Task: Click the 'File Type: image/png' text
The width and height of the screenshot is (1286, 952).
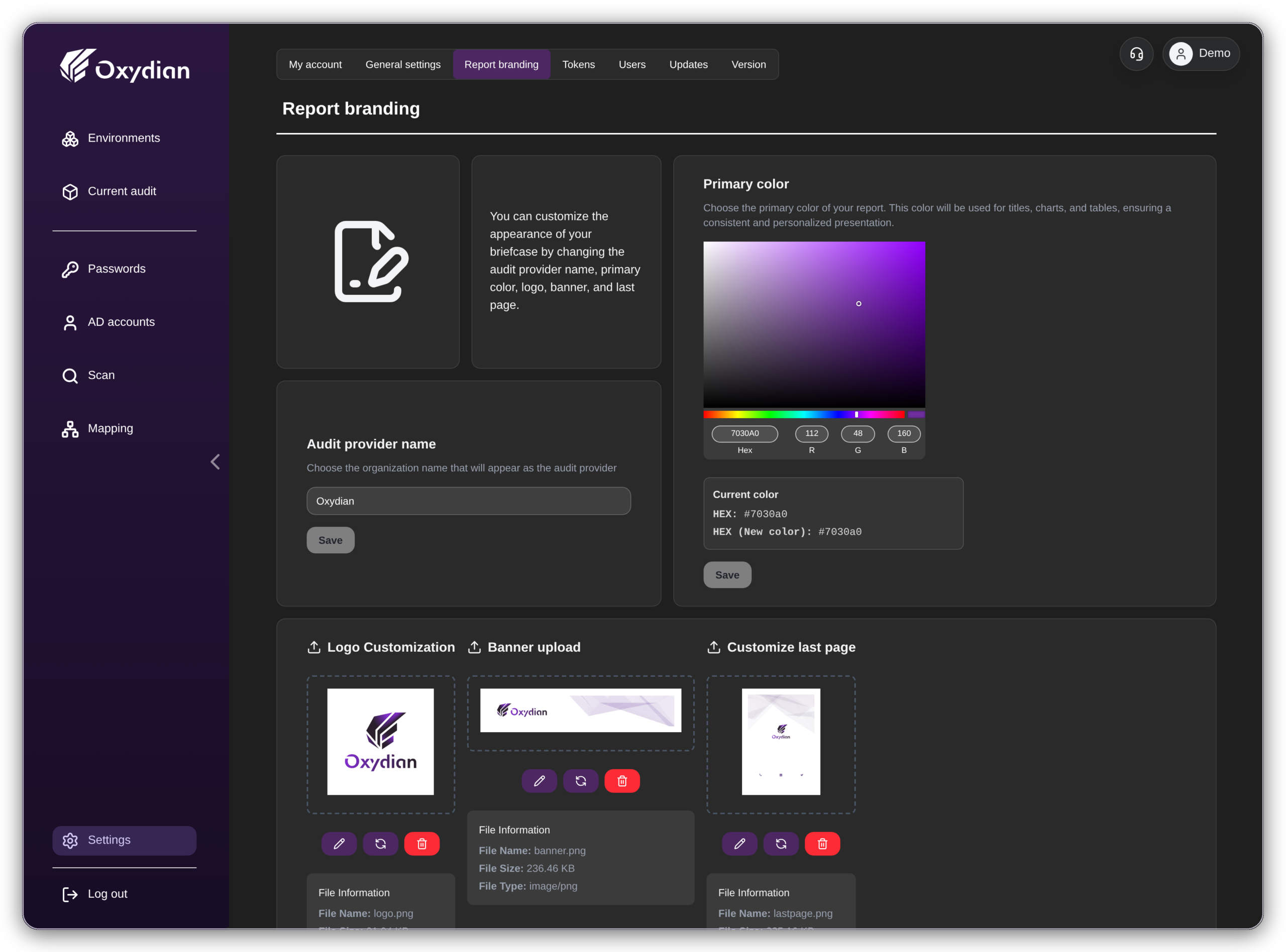Action: [x=528, y=886]
